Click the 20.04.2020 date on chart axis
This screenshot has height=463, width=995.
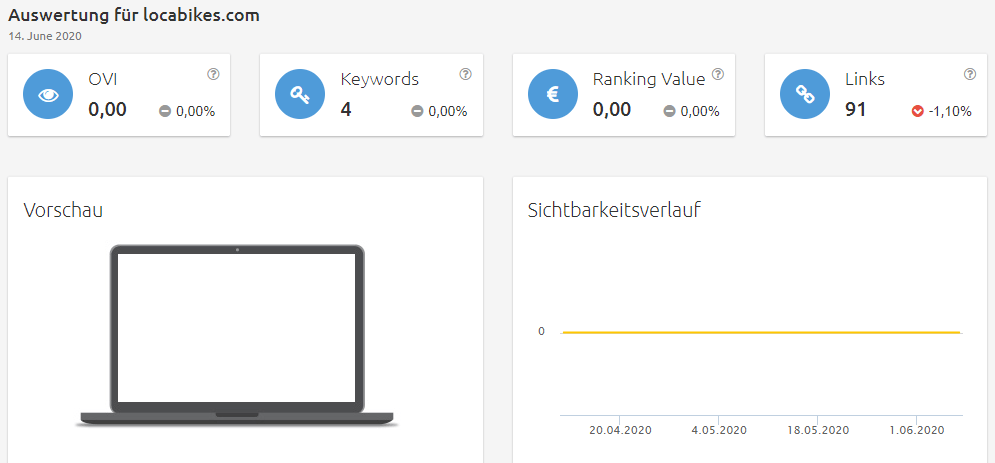[x=620, y=430]
